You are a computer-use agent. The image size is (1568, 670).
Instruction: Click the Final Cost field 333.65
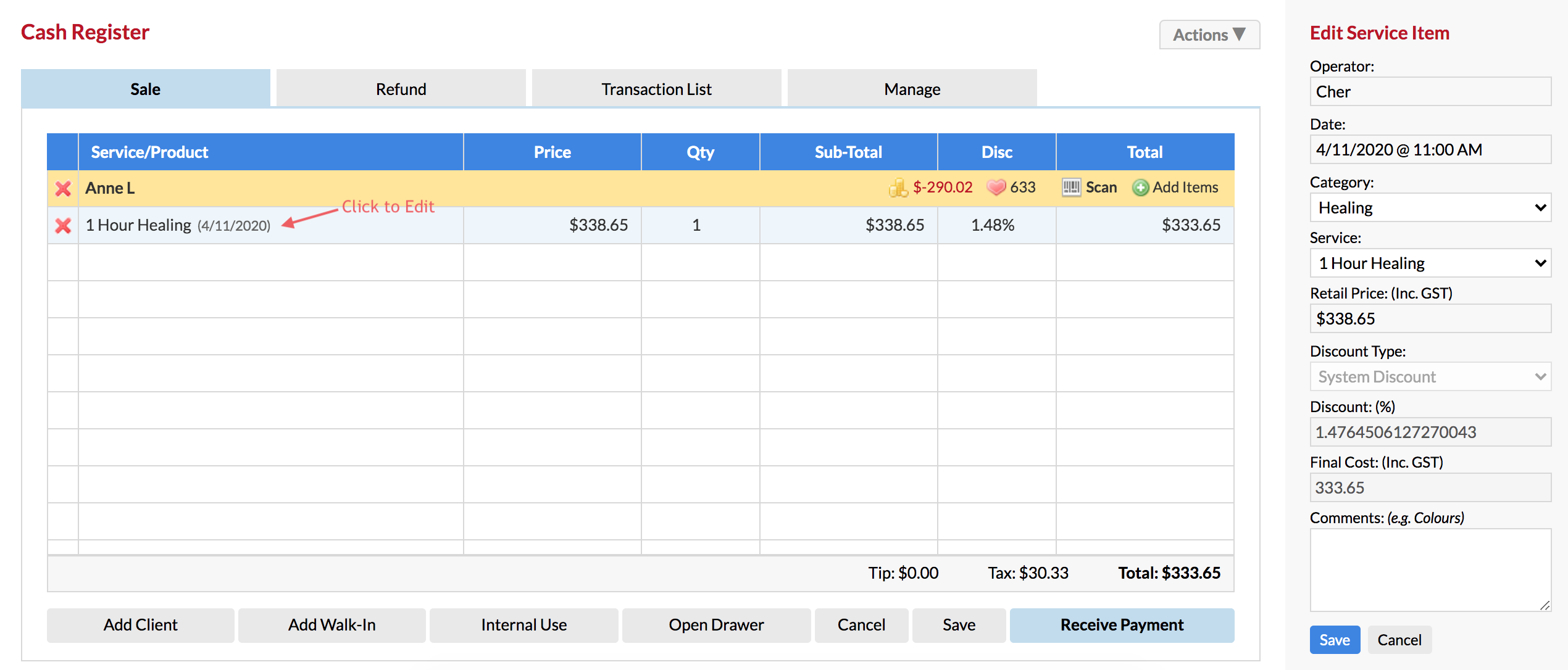tap(1430, 488)
